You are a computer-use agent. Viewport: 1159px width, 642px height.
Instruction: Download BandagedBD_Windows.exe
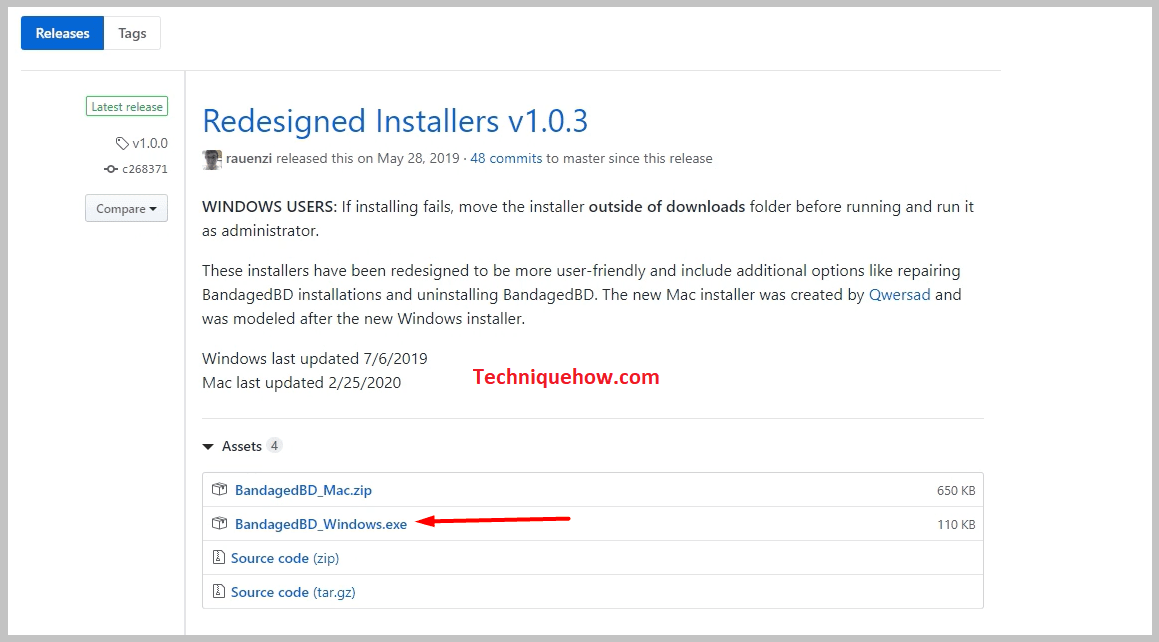tap(321, 524)
